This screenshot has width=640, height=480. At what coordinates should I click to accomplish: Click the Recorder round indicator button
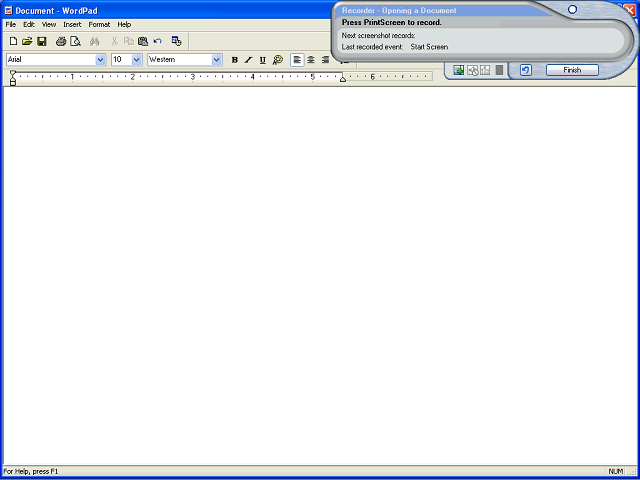coord(572,9)
